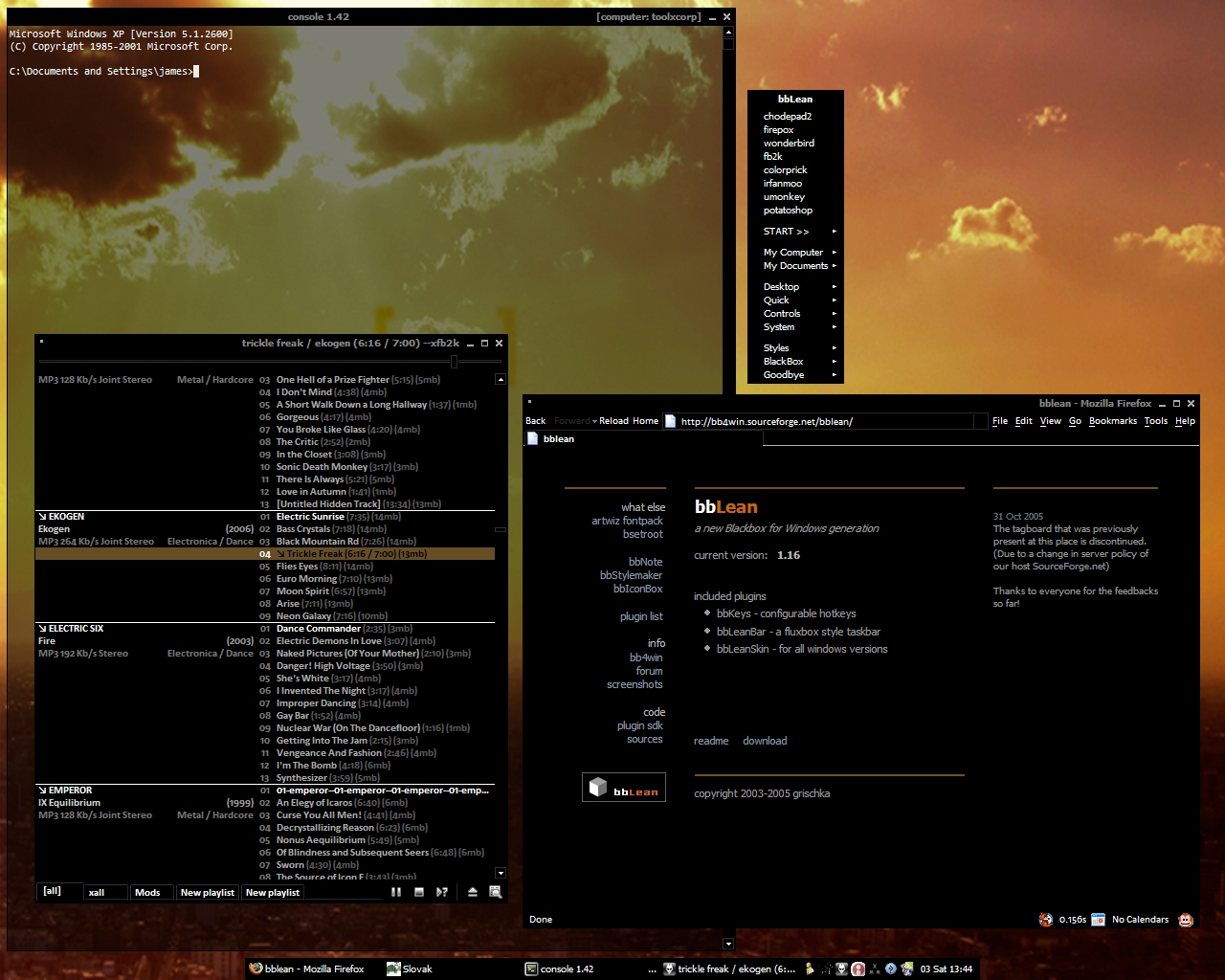The height and width of the screenshot is (980, 1225).
Task: Open the readme link on the bbLean page
Action: pyautogui.click(x=711, y=741)
